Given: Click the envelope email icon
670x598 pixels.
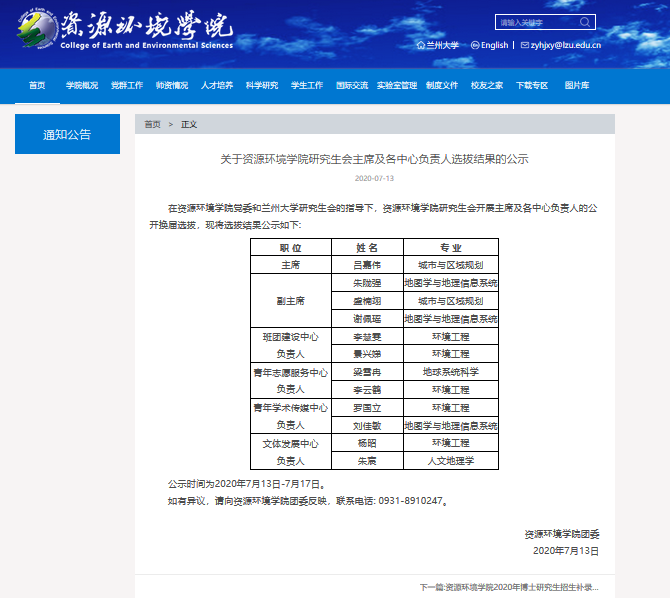Looking at the screenshot, I should (x=525, y=45).
